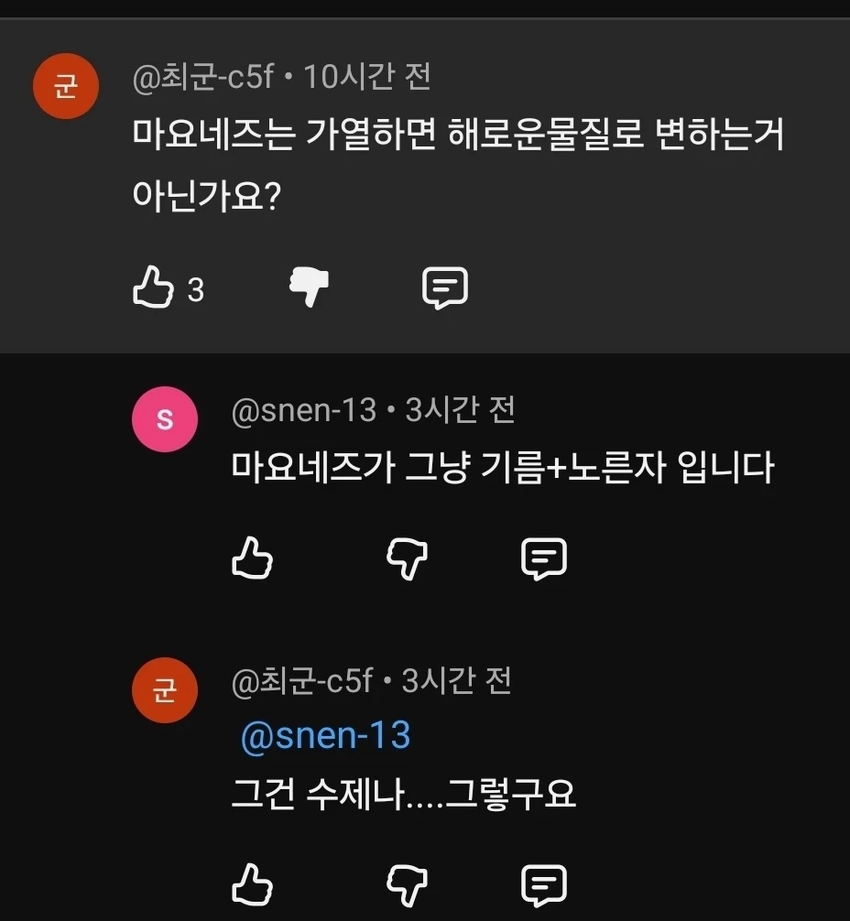The width and height of the screenshot is (850, 921).
Task: Click the 10시간 전 timestamp
Action: tap(367, 77)
